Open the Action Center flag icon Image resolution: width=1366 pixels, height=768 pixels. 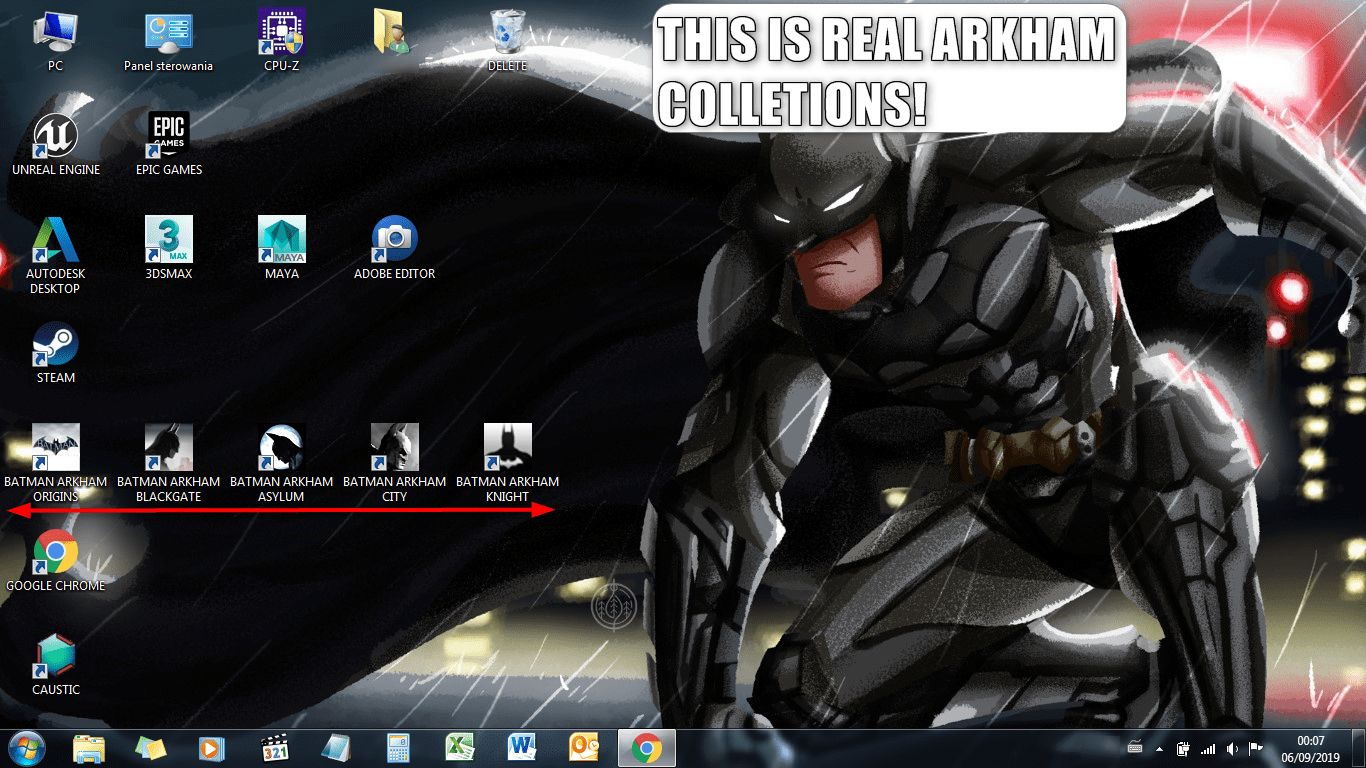point(1257,748)
